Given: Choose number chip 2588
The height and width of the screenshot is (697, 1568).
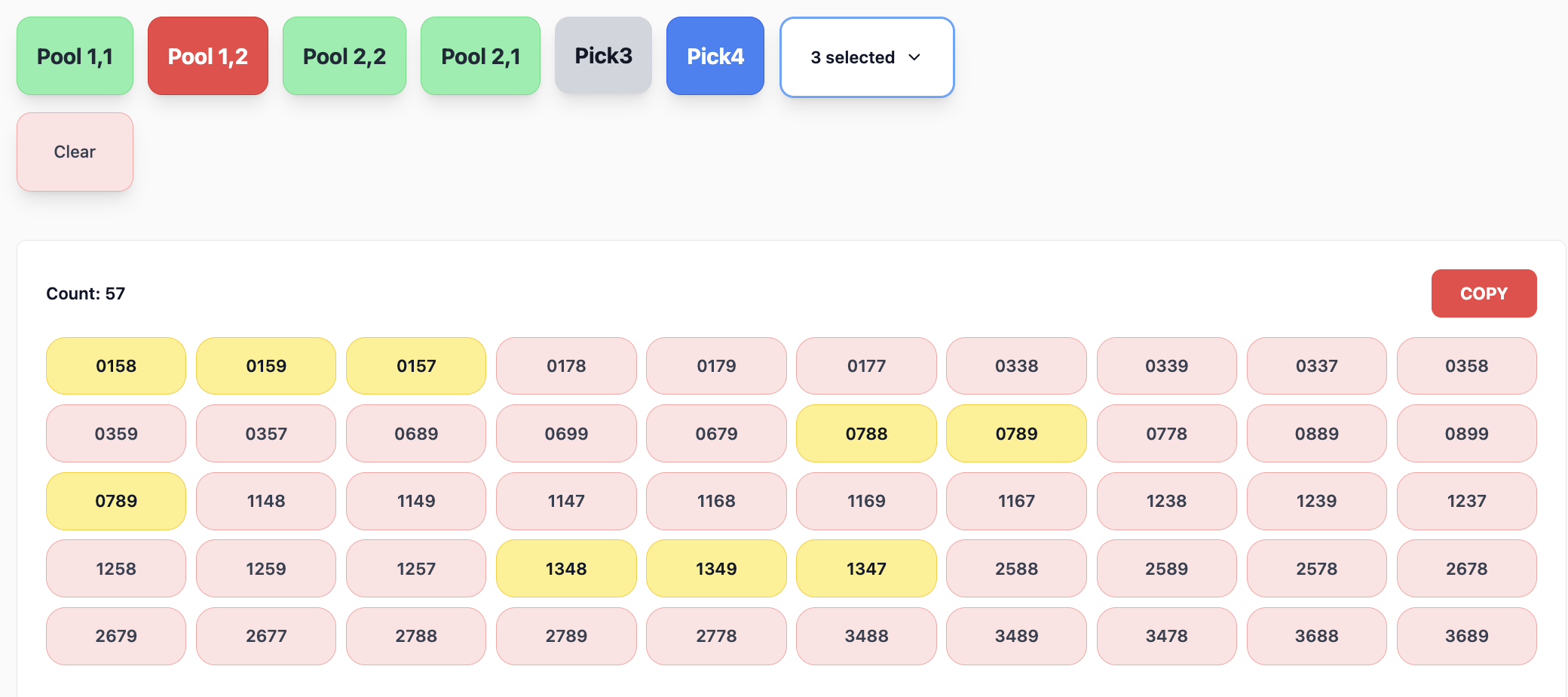Looking at the screenshot, I should pyautogui.click(x=1016, y=569).
